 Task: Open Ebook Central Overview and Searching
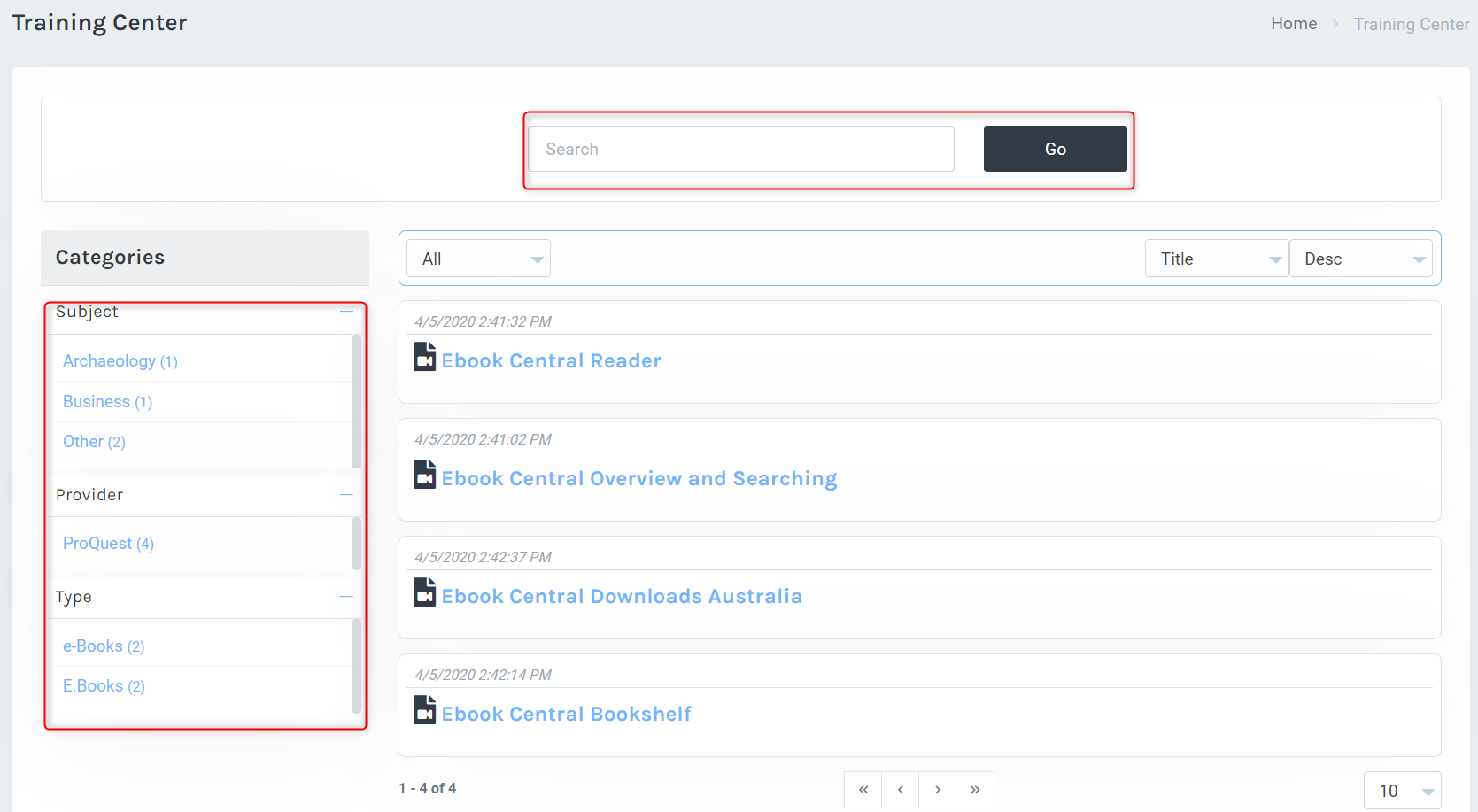pos(639,478)
